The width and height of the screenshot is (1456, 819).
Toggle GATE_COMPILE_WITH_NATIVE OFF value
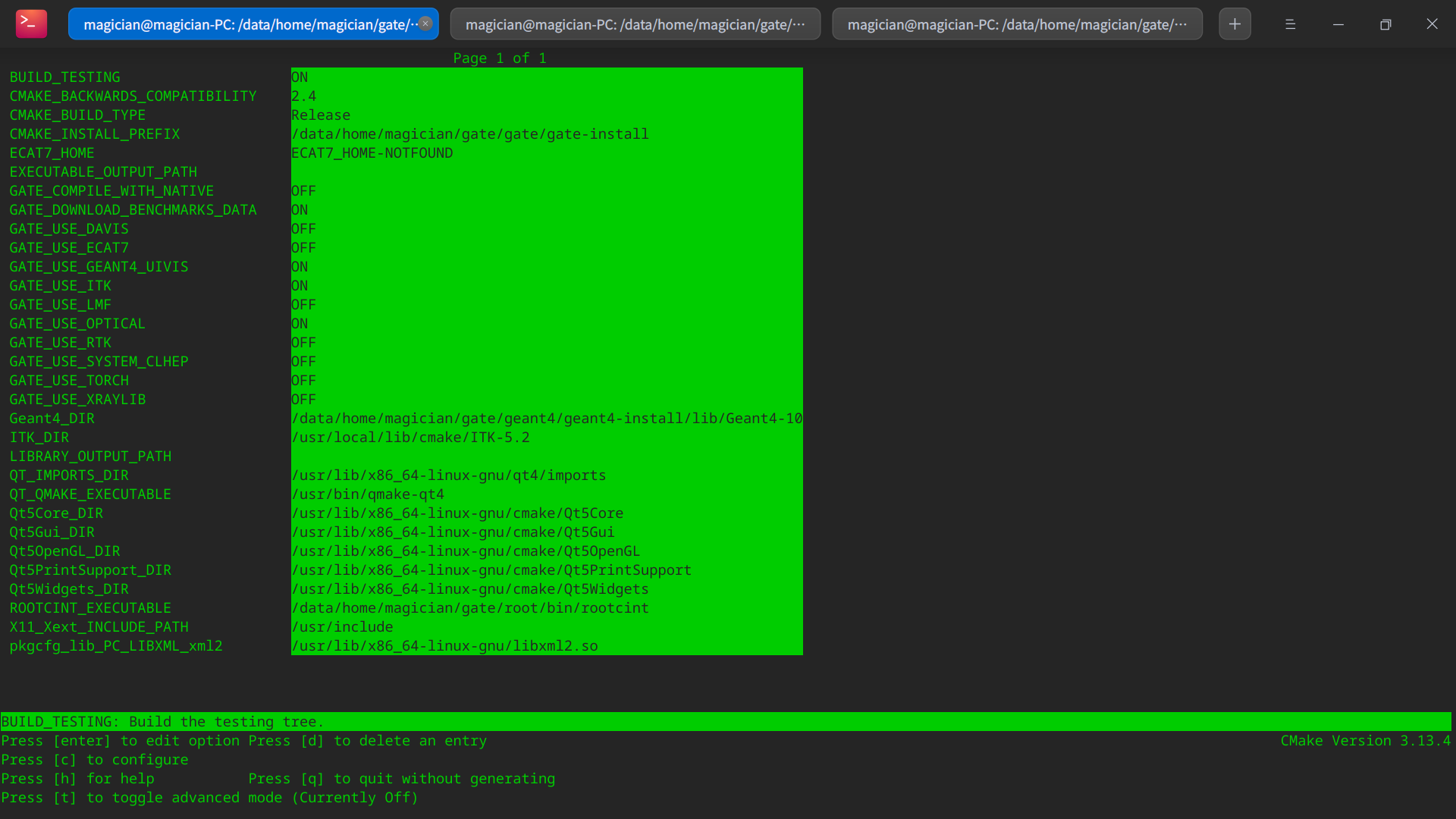coord(303,191)
